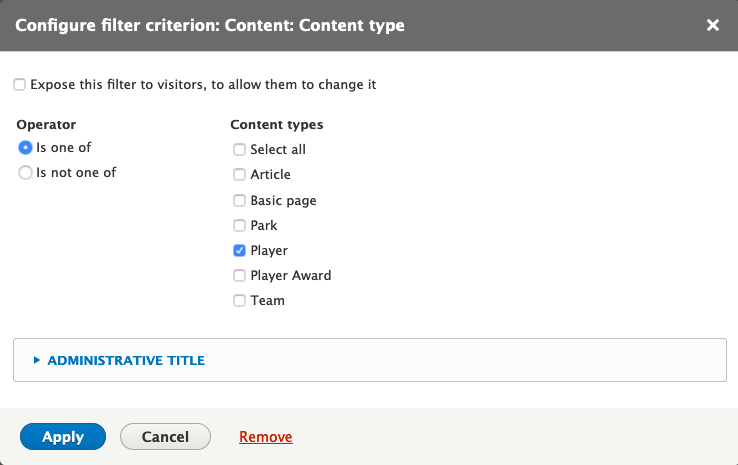Enable the Park content type

(239, 225)
